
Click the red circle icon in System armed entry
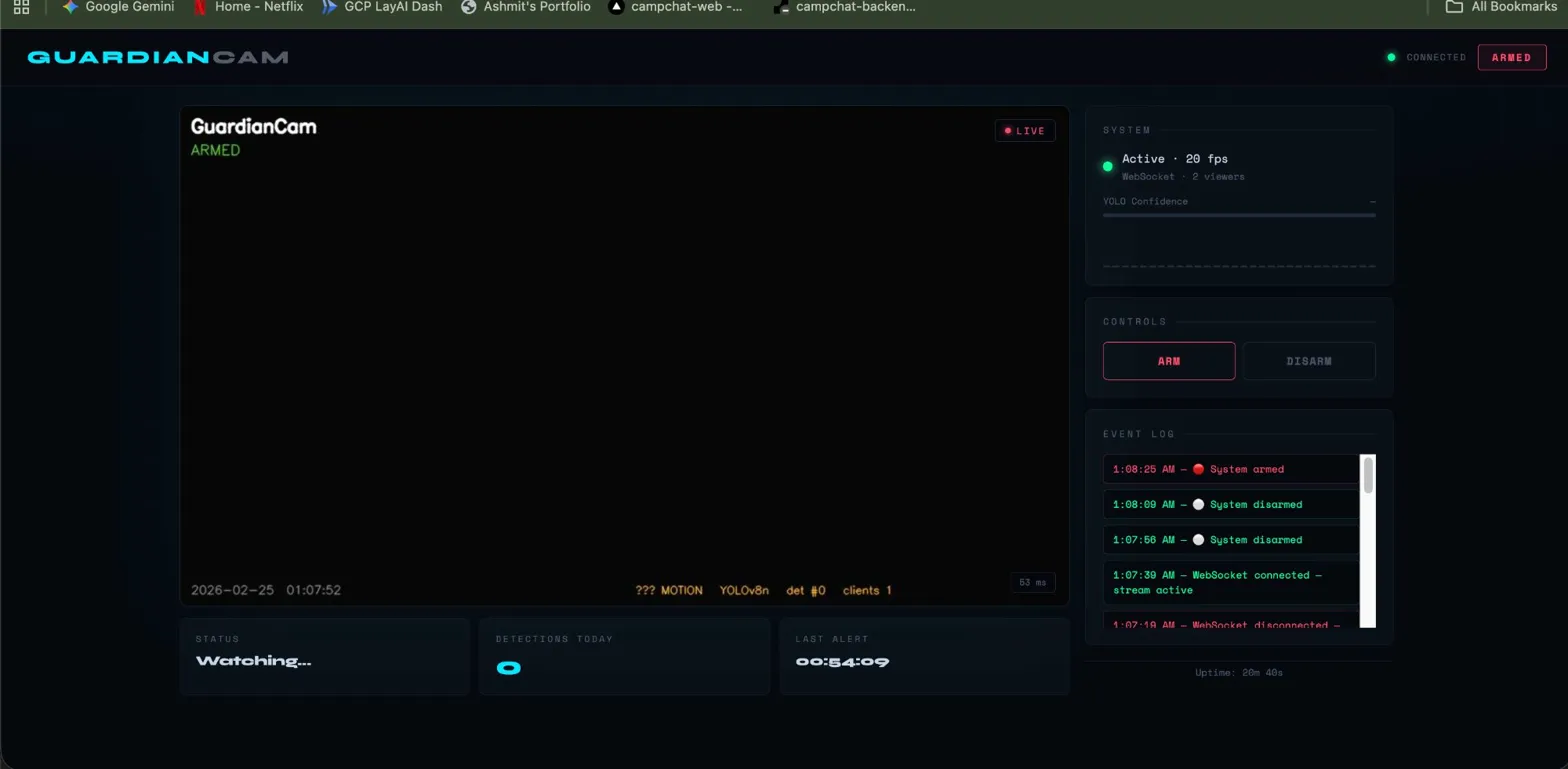(x=1198, y=469)
